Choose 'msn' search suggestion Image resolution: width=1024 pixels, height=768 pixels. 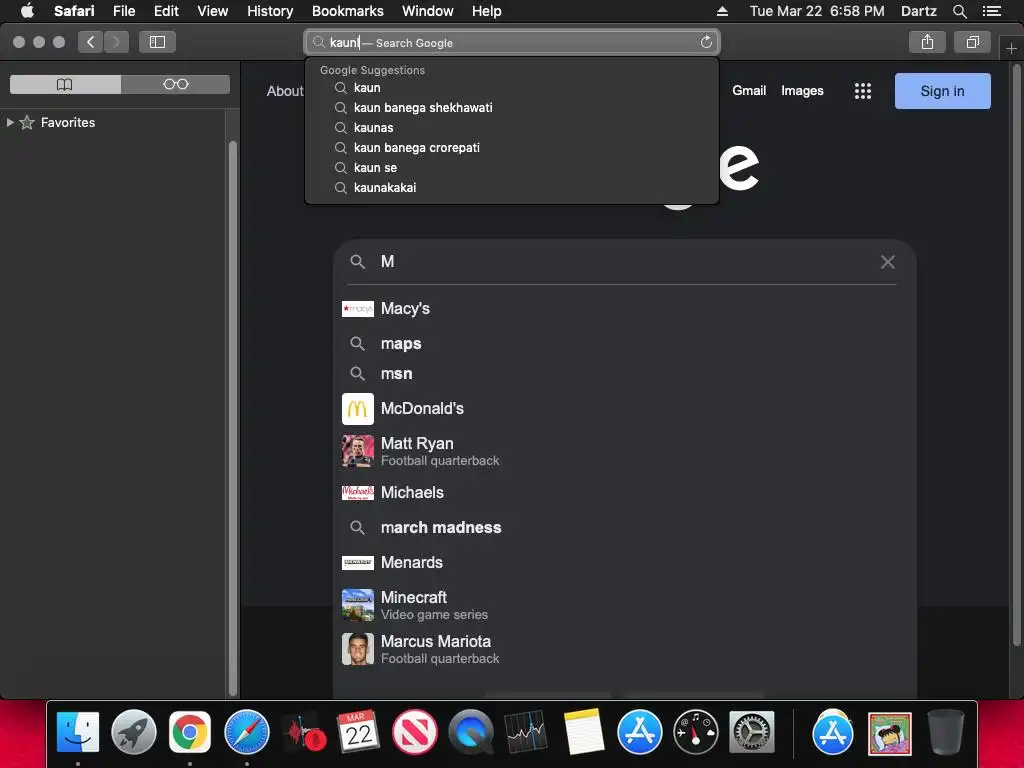(624, 374)
